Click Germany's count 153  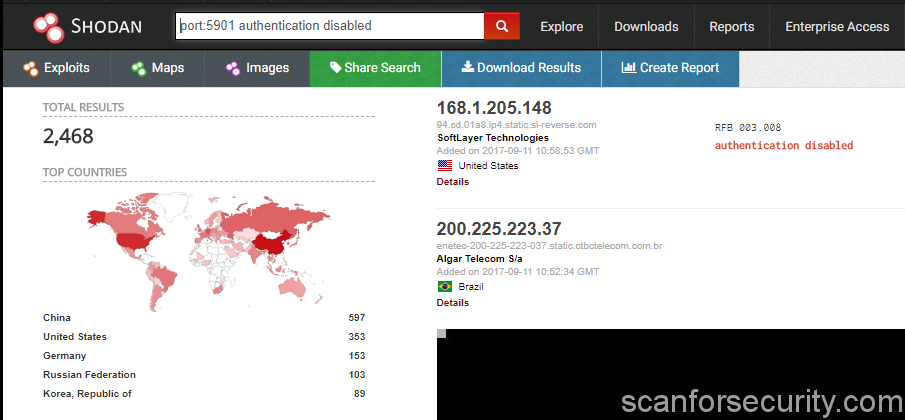point(357,355)
